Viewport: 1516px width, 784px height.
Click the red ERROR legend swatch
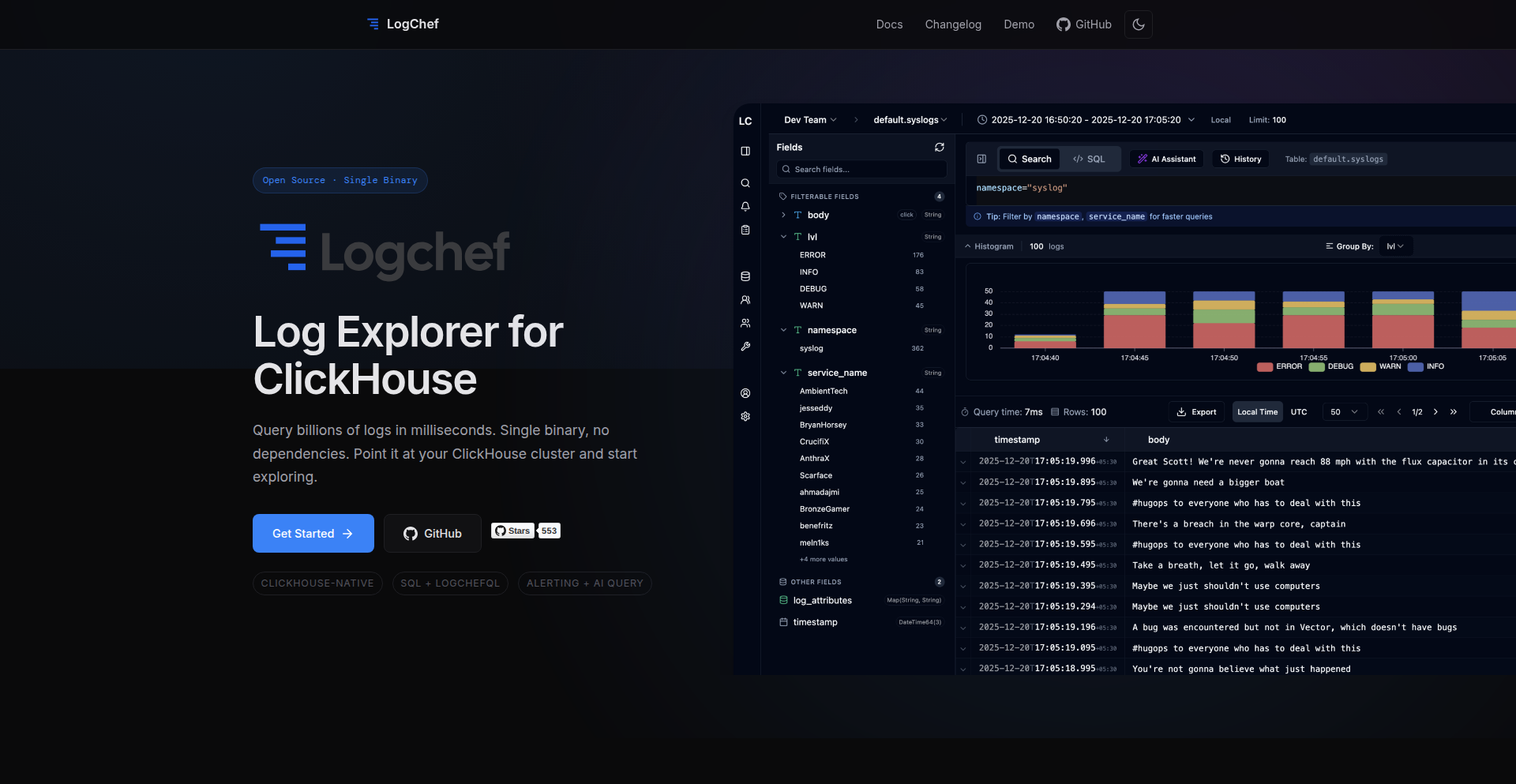point(1266,366)
